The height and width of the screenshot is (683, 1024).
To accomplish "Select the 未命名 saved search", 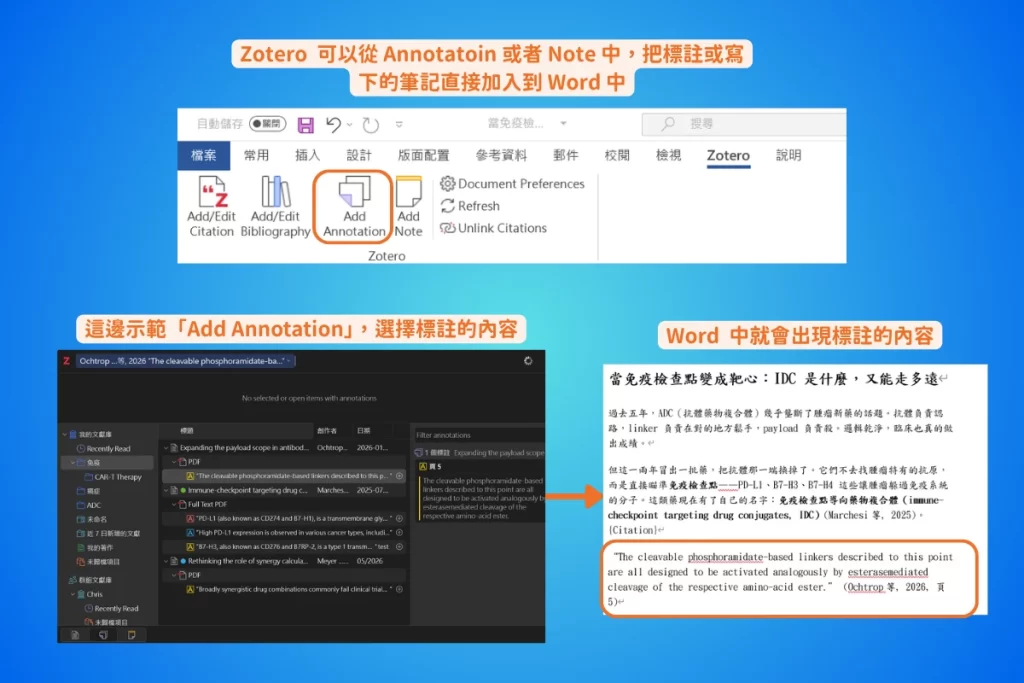I will (x=91, y=519).
